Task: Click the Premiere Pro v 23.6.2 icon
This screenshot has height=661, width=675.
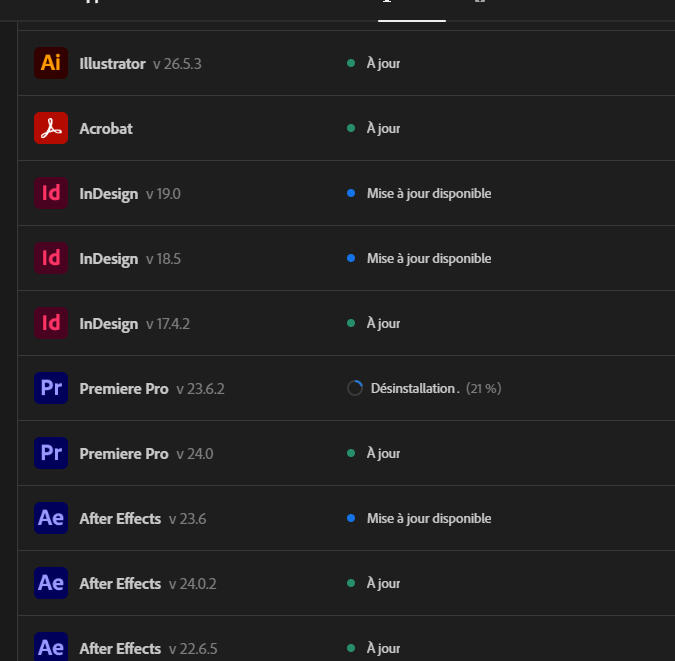Action: (x=51, y=388)
